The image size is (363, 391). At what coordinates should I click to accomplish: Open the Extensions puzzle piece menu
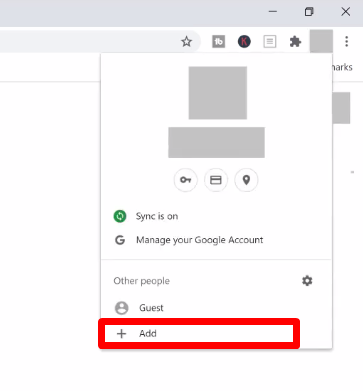[295, 42]
